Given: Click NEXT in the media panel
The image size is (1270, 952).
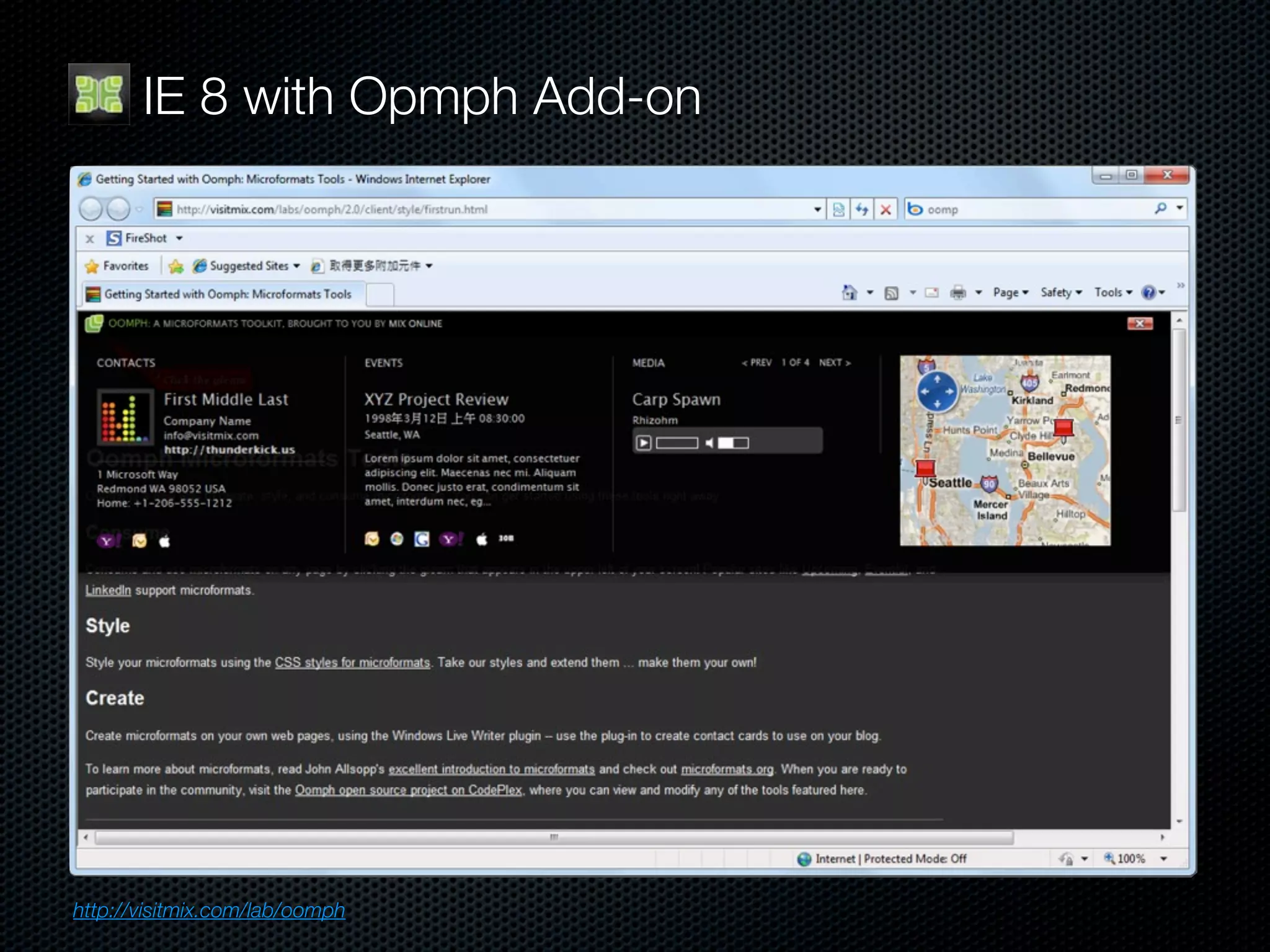Looking at the screenshot, I should click(835, 363).
